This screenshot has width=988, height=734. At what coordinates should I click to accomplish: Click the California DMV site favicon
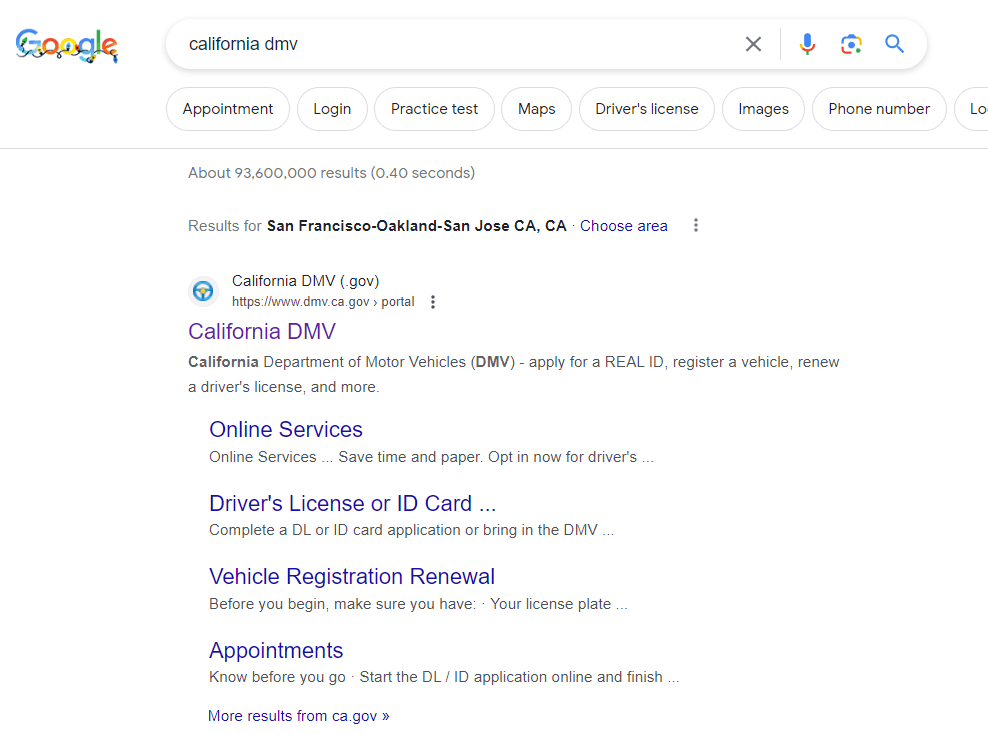[203, 291]
